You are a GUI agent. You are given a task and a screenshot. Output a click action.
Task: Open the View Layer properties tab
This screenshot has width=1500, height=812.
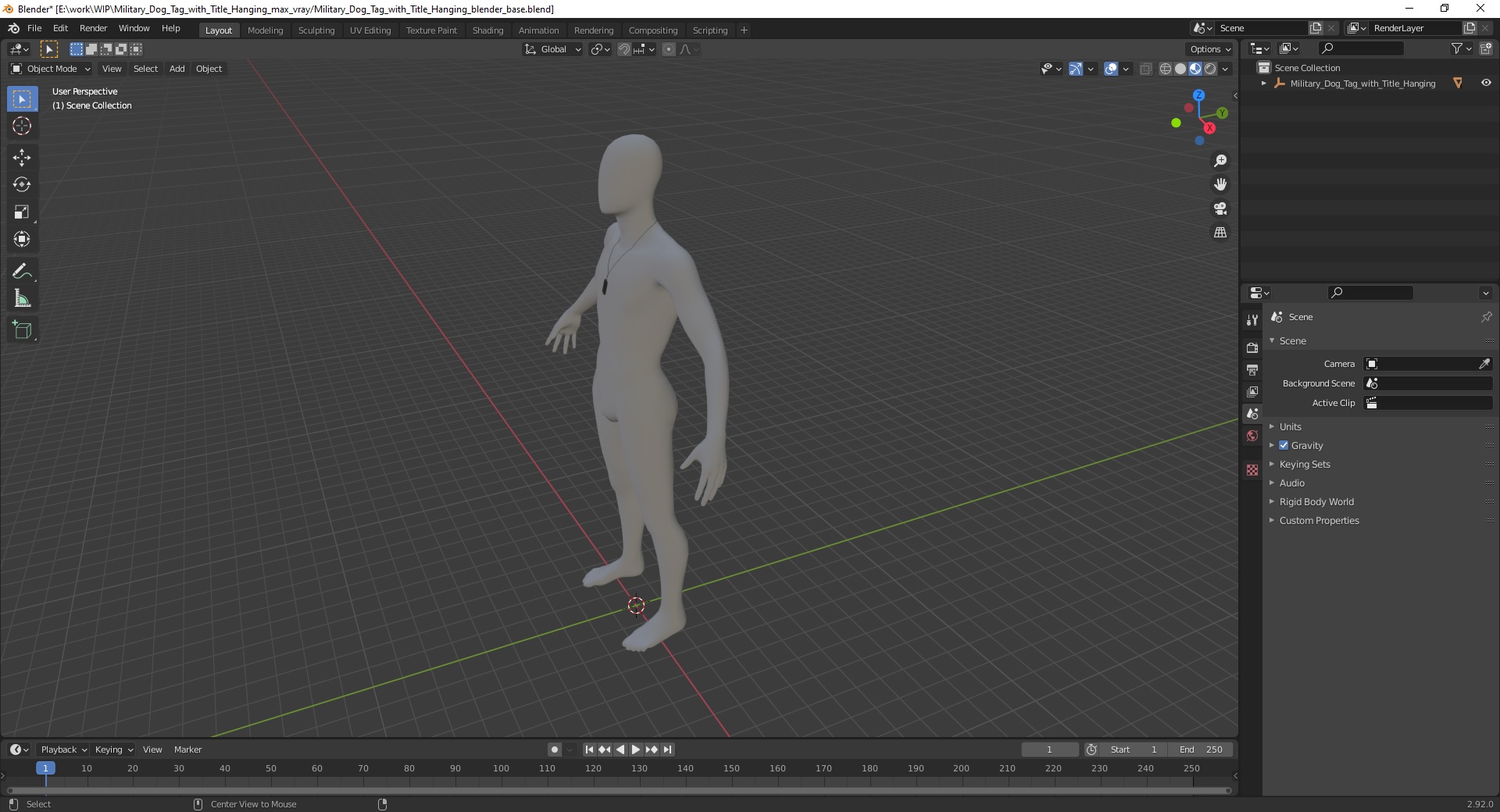point(1252,391)
